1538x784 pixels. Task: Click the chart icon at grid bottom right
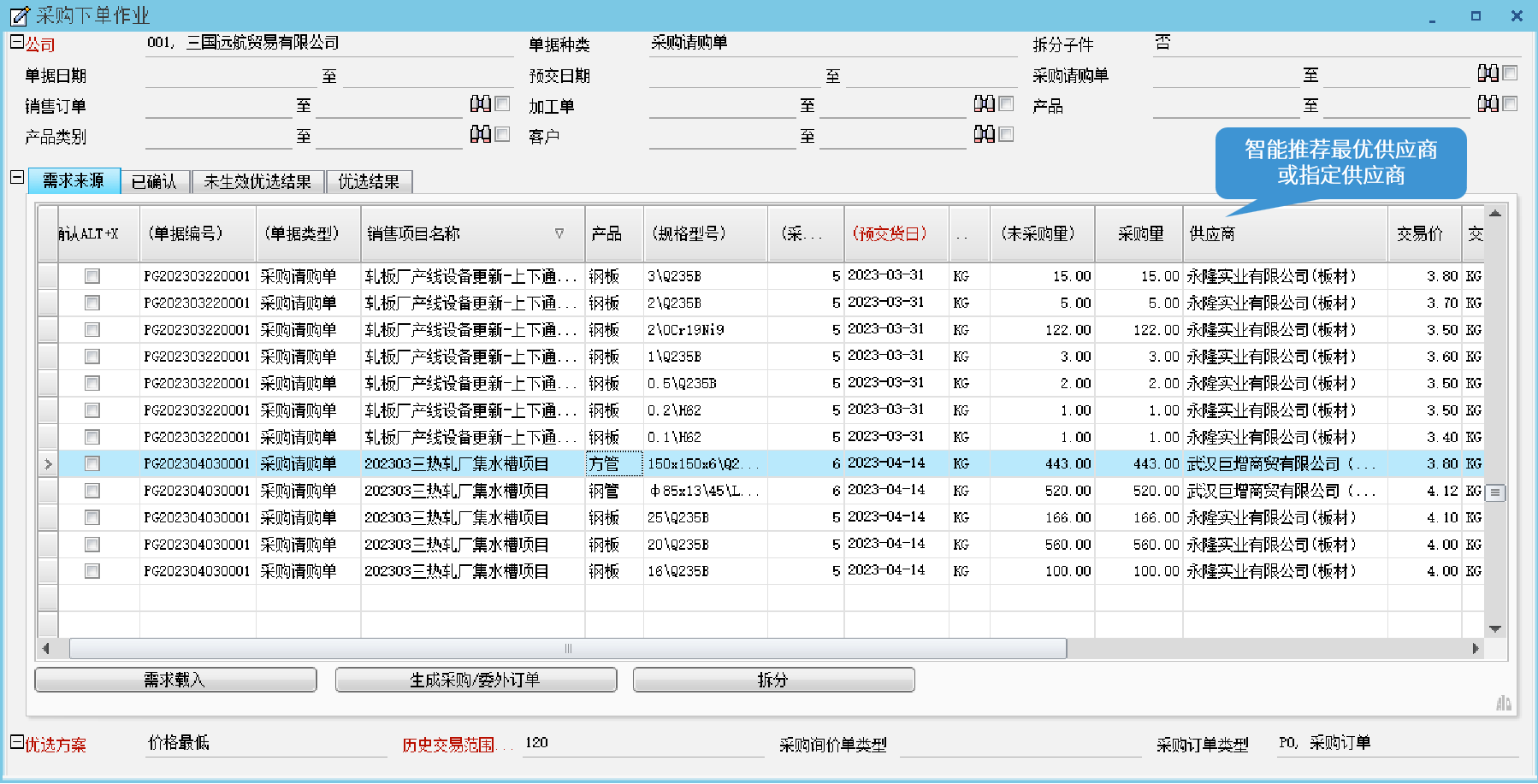coord(1503,703)
